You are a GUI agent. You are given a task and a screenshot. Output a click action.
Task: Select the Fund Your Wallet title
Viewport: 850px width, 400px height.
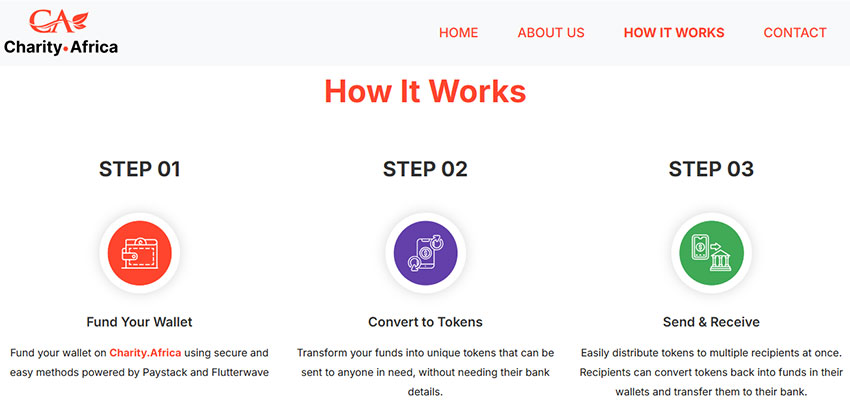pos(139,322)
